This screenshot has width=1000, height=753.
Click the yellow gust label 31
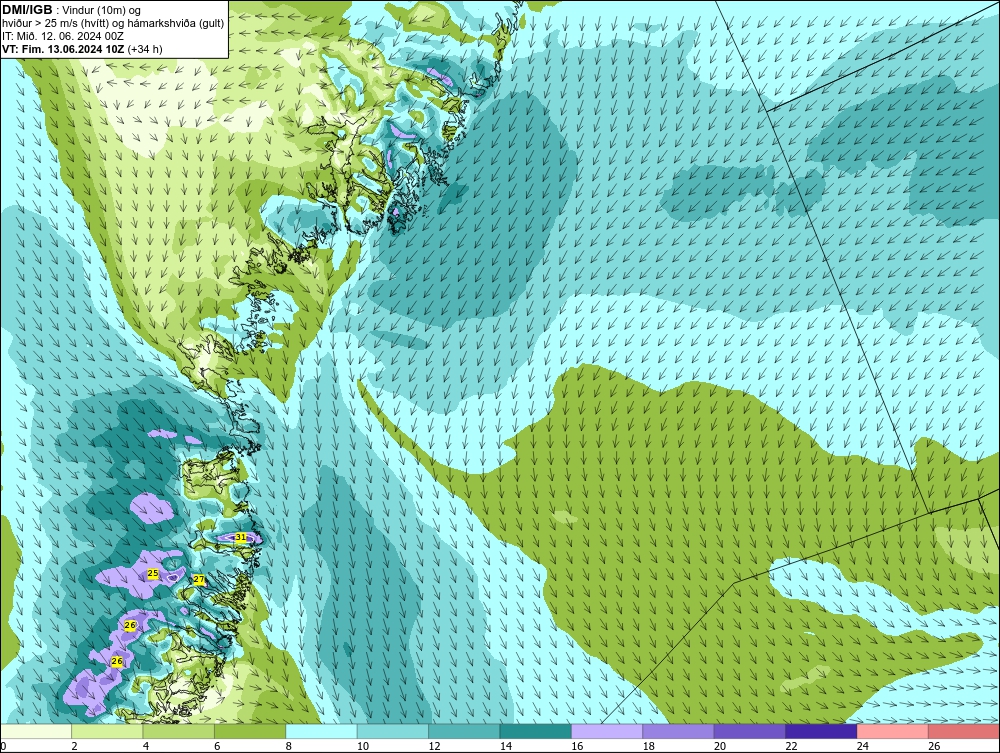[240, 537]
